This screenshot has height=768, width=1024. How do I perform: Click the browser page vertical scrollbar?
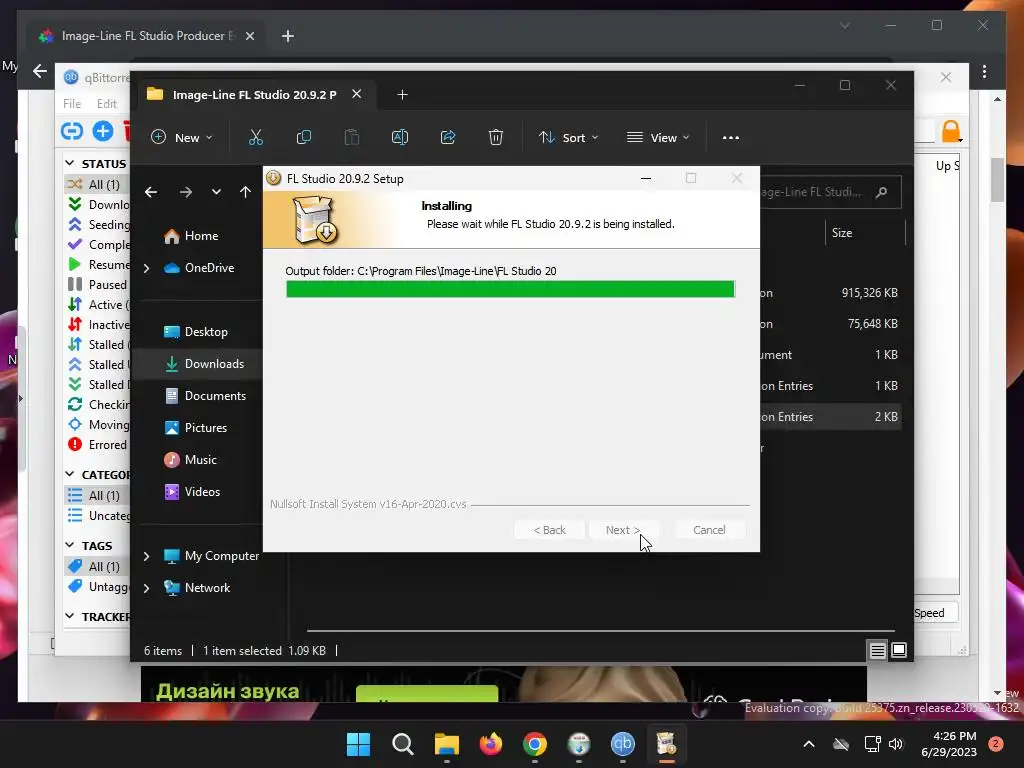tap(997, 180)
